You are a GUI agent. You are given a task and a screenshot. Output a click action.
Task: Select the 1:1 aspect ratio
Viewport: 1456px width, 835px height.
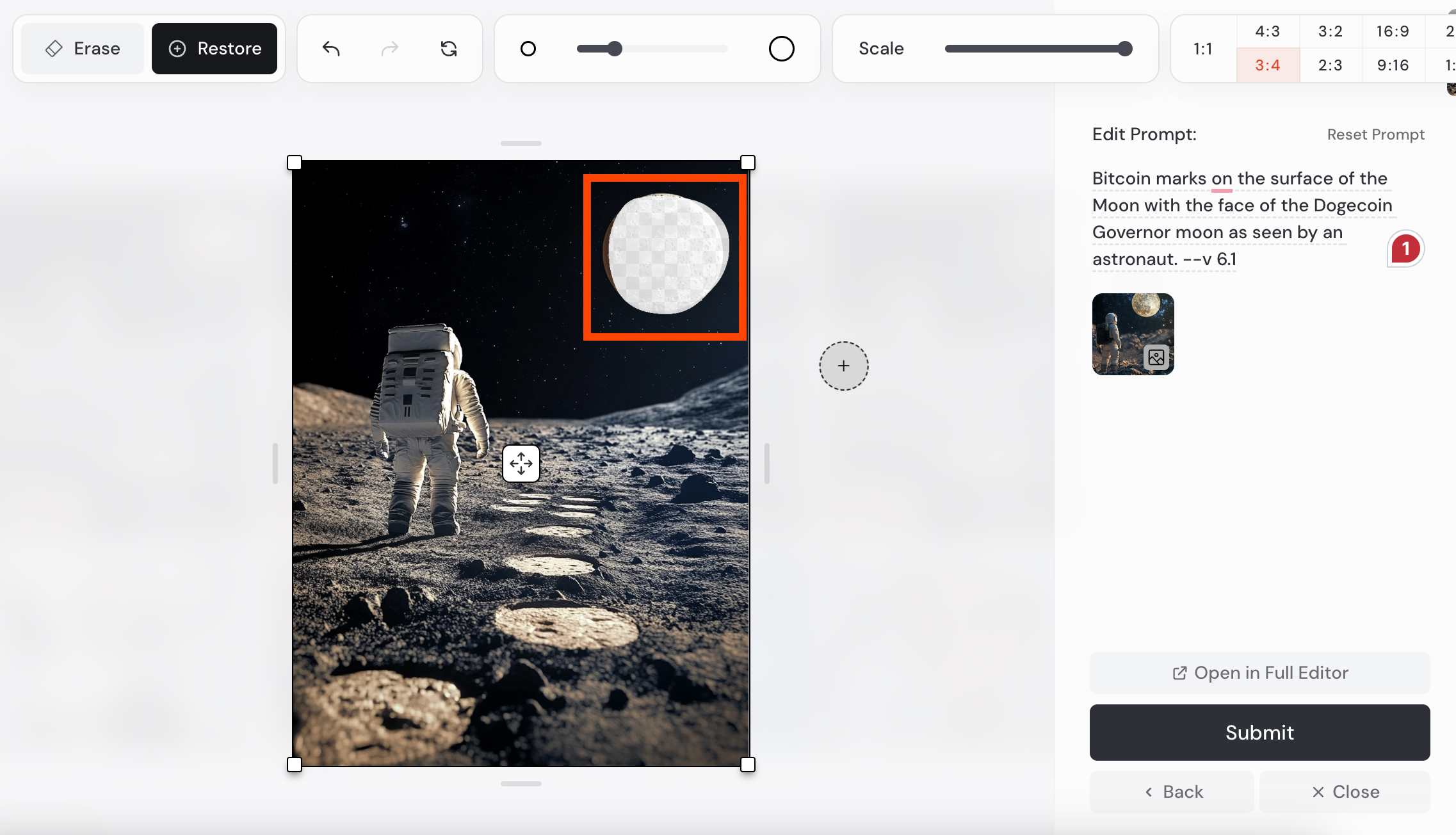1202,49
